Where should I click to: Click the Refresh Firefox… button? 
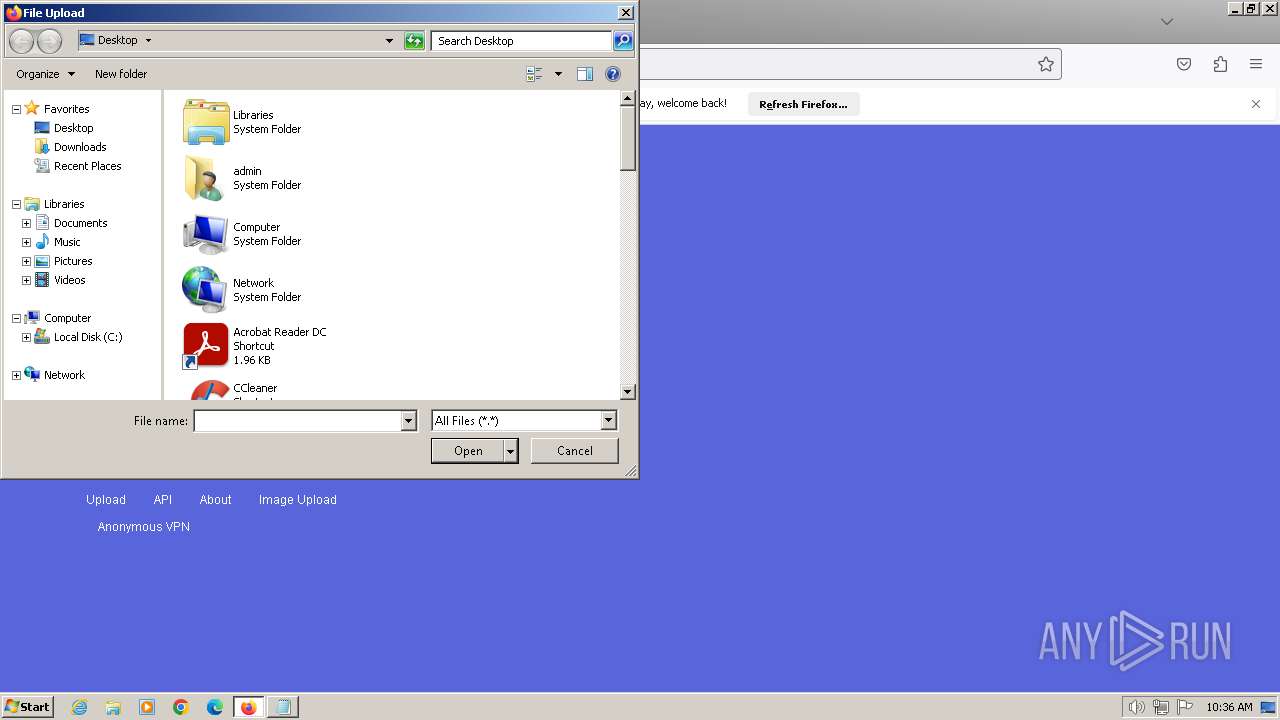point(803,104)
